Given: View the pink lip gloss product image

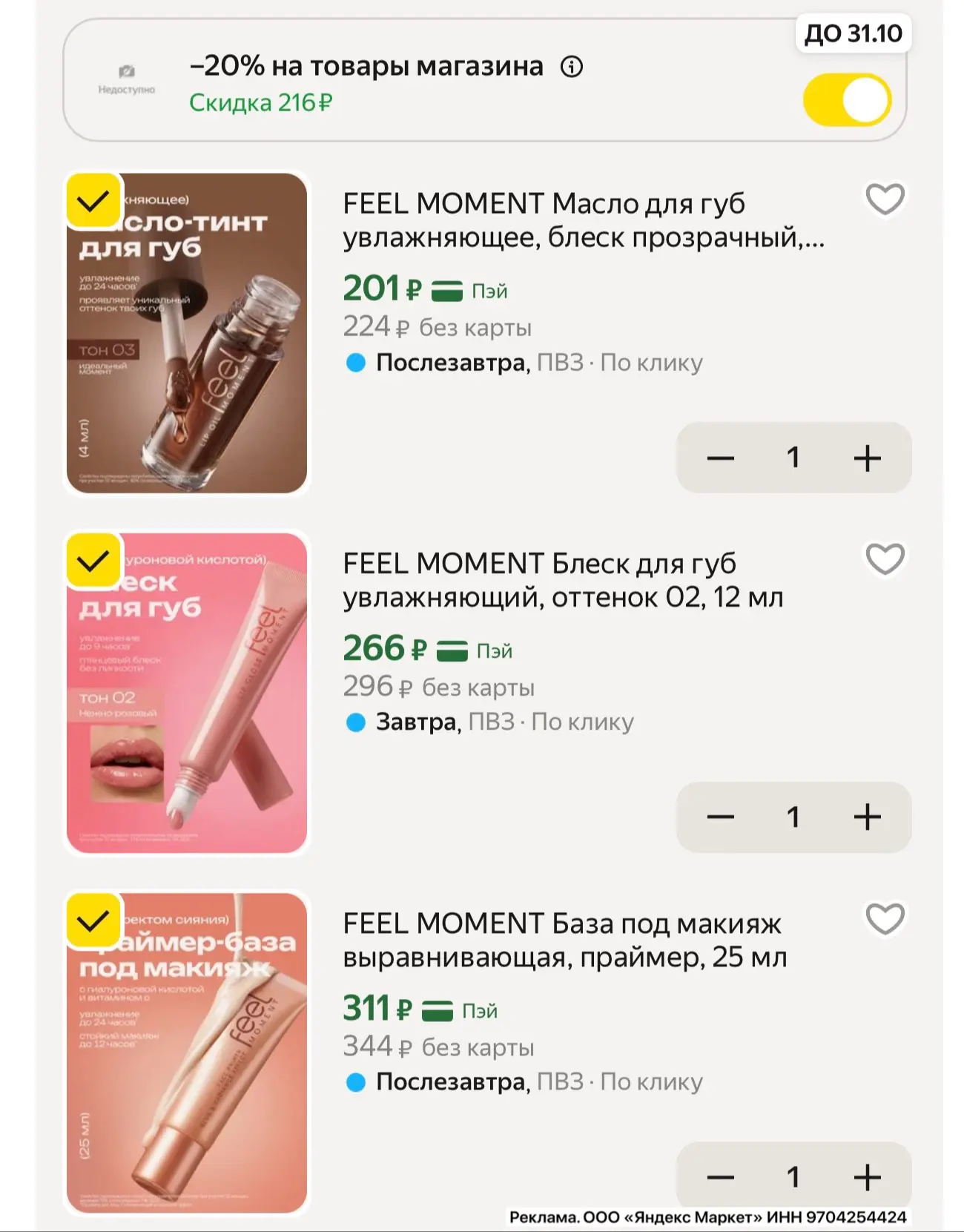Looking at the screenshot, I should [x=187, y=693].
